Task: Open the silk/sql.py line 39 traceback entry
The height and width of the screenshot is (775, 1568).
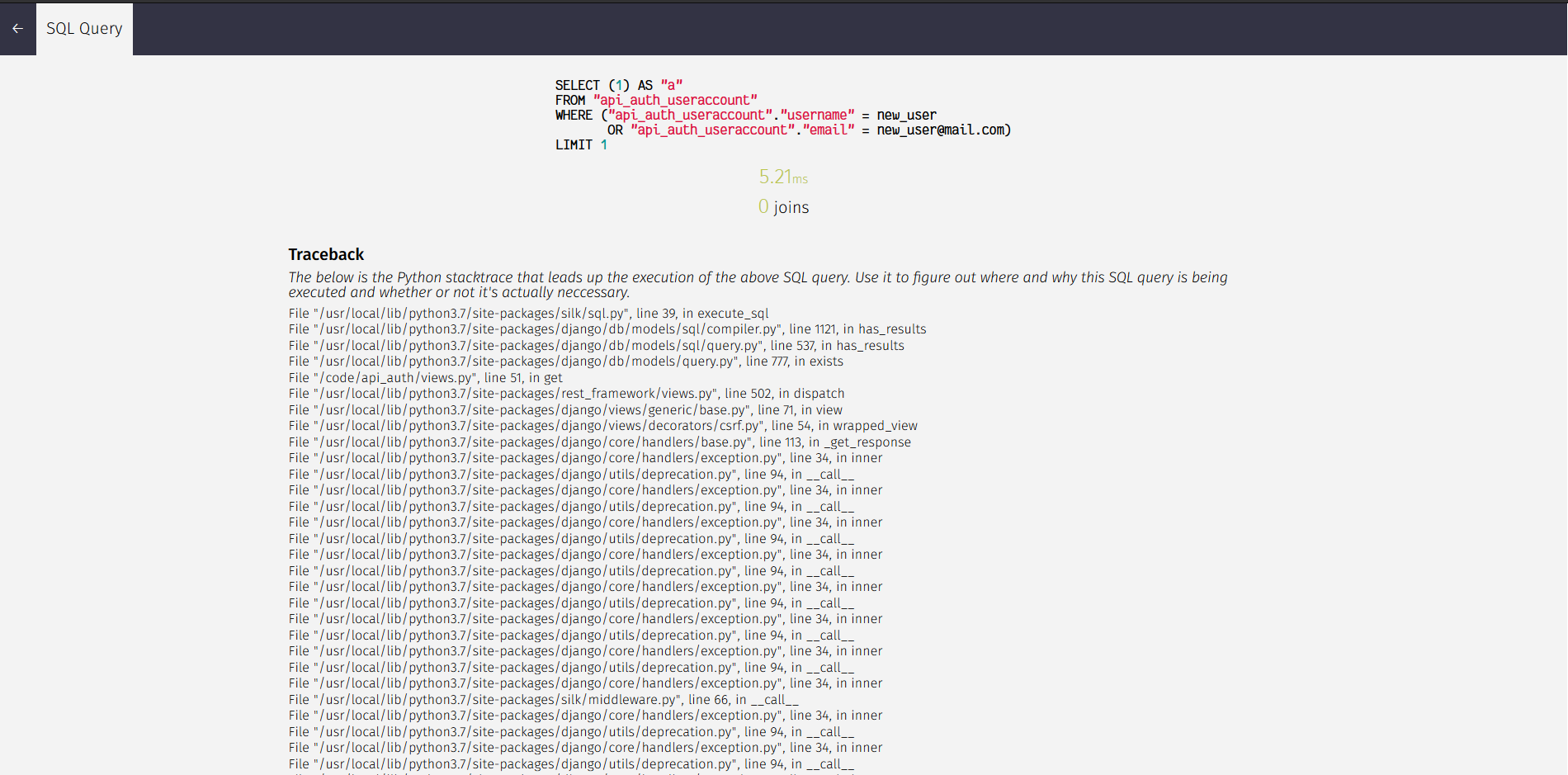Action: click(x=527, y=313)
